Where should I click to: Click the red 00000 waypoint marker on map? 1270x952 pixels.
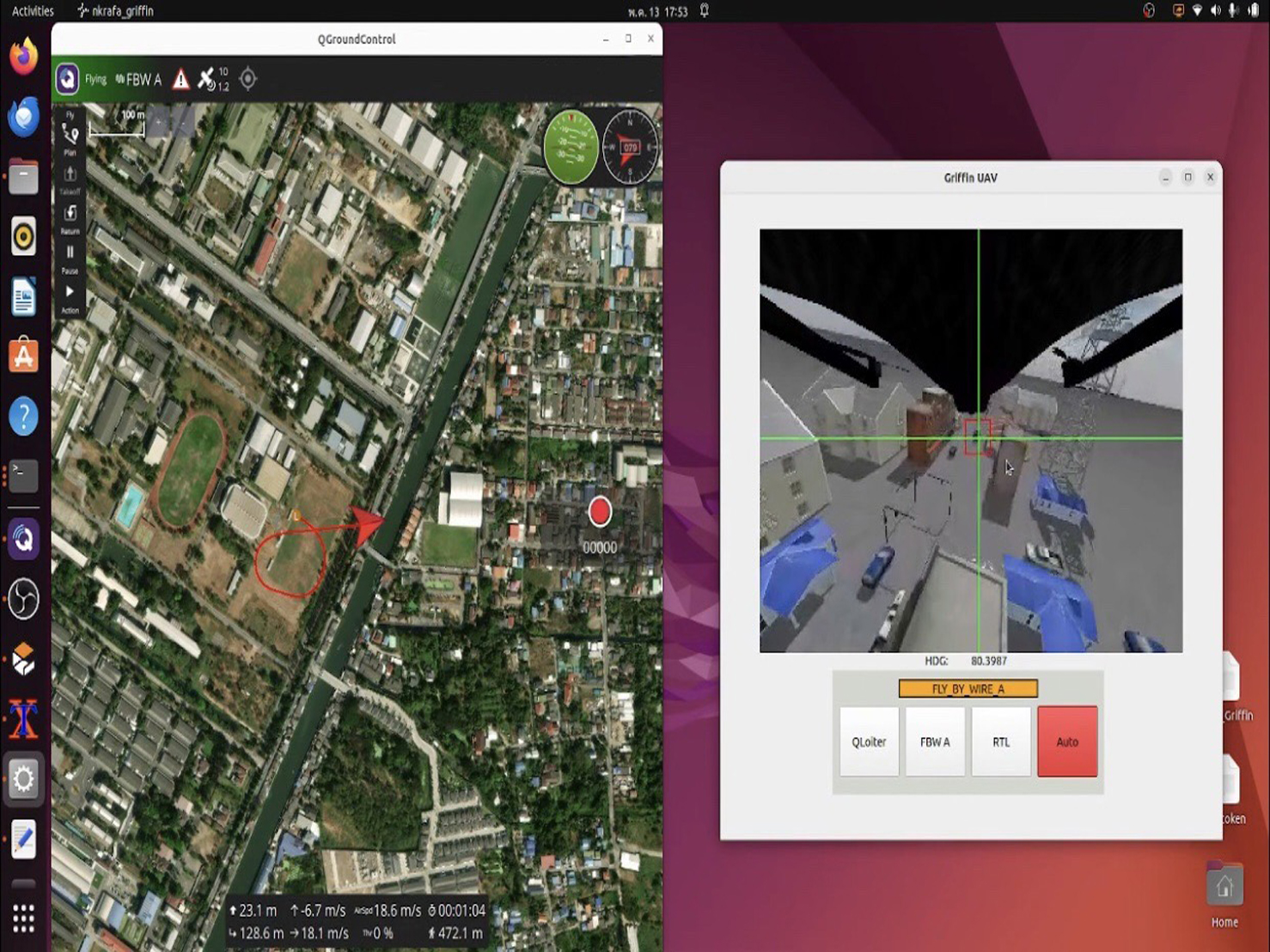tap(600, 512)
